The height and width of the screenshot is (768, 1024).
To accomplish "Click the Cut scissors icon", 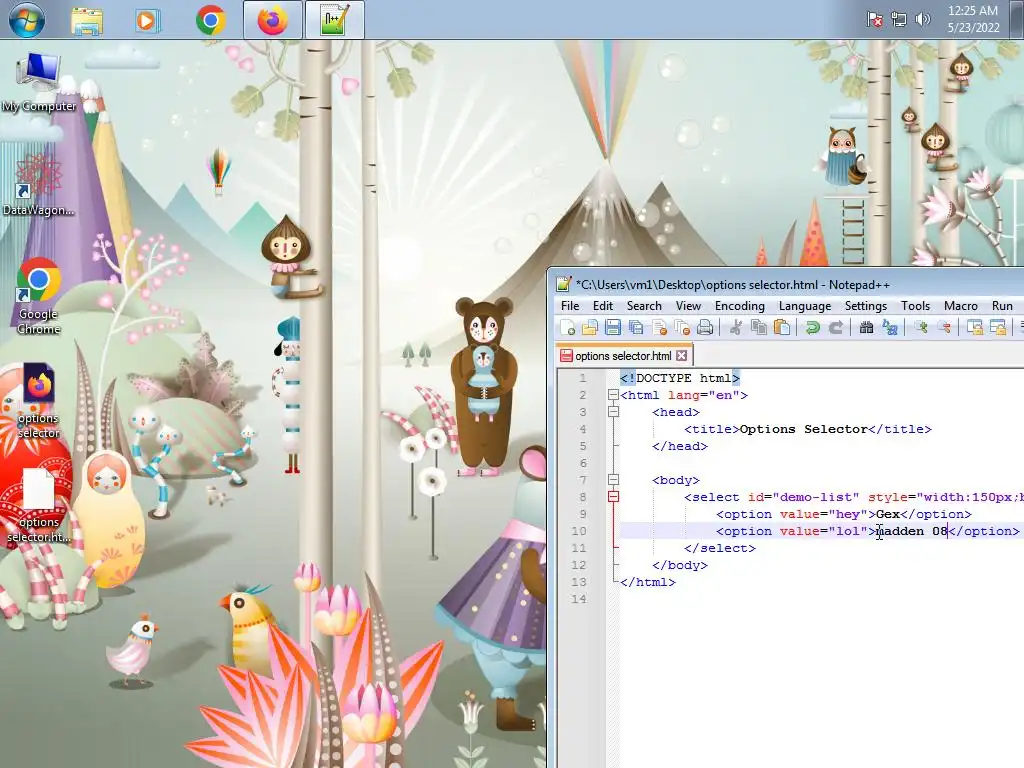I will pyautogui.click(x=736, y=327).
